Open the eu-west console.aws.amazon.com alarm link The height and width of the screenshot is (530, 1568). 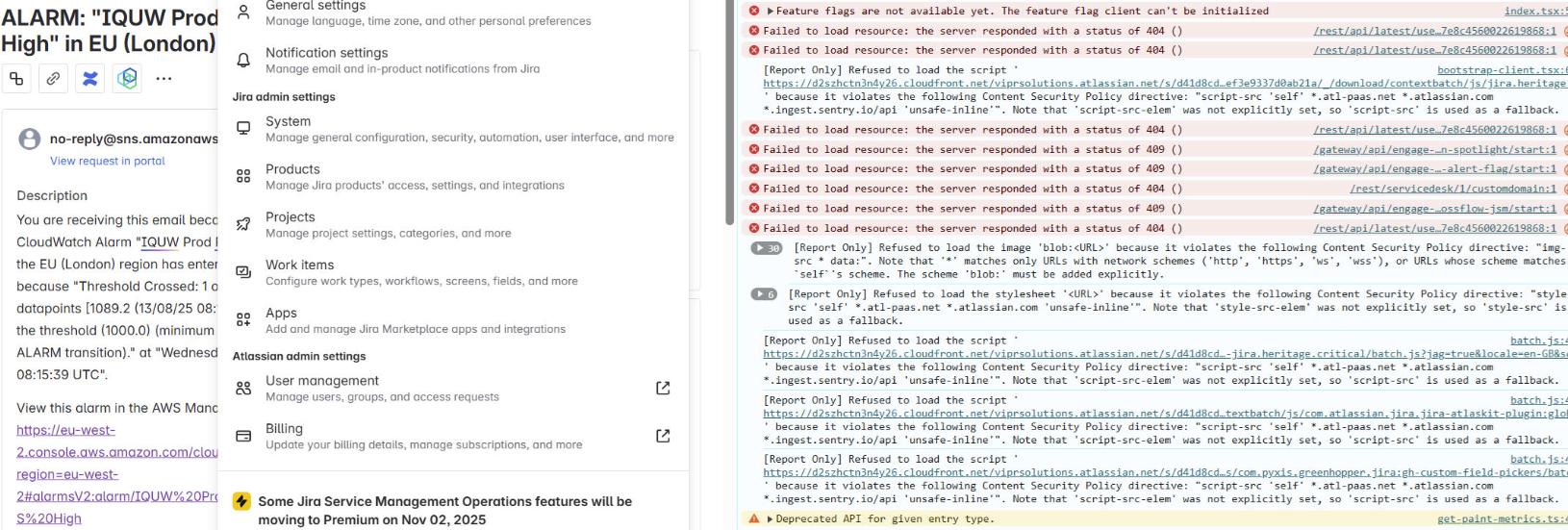tap(117, 474)
